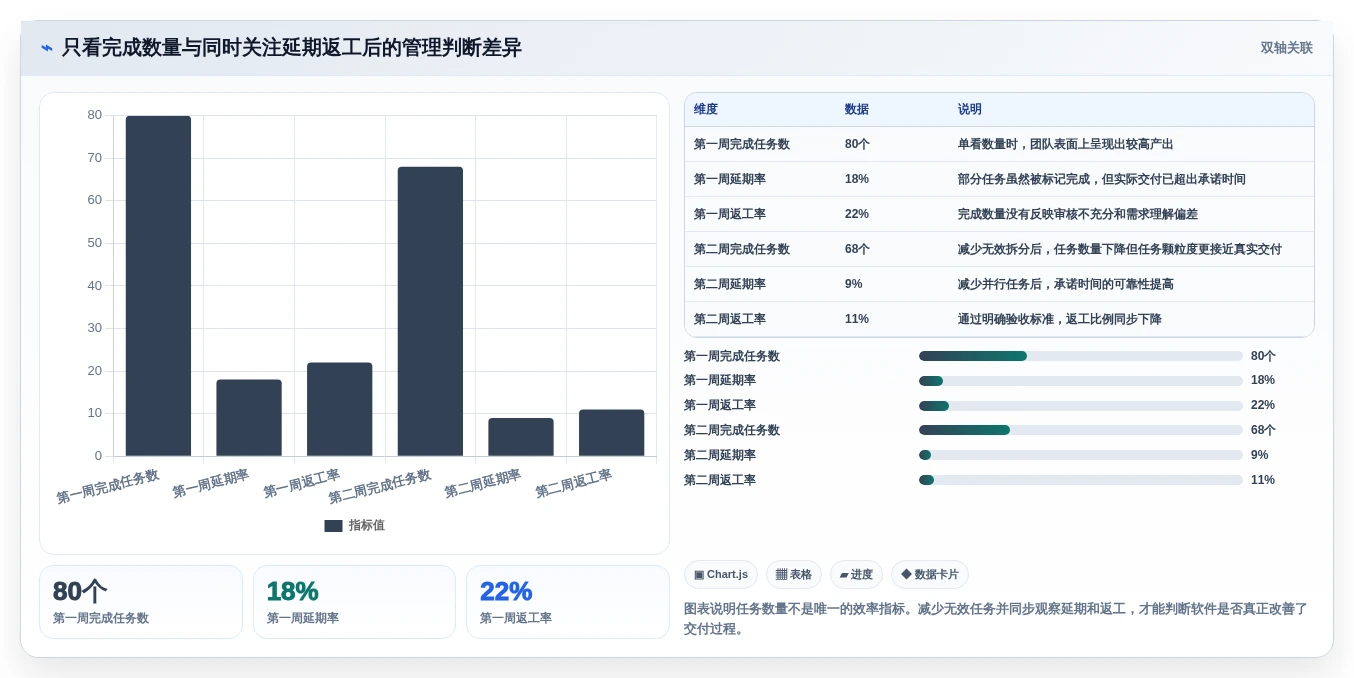
Task: Click description 完成数量没有反映审核不充分和需求理解偏差
Action: (1078, 214)
